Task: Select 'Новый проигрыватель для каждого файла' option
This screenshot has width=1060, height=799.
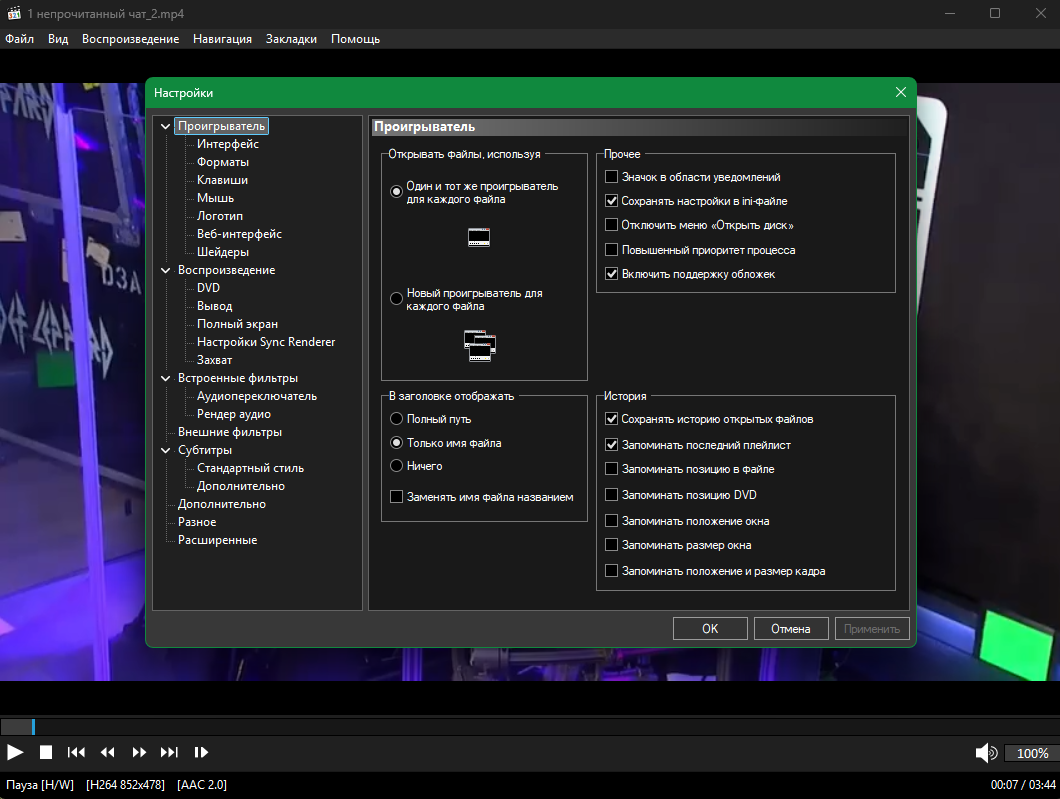Action: [397, 299]
